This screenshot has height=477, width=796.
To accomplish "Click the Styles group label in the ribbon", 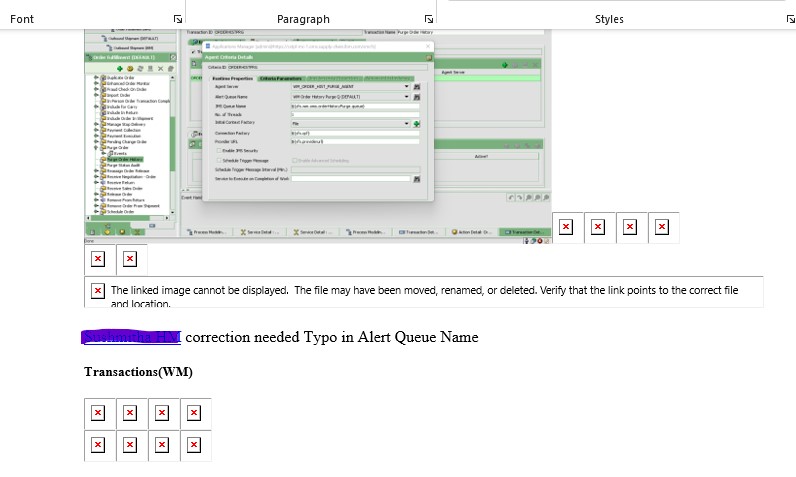I will point(609,19).
